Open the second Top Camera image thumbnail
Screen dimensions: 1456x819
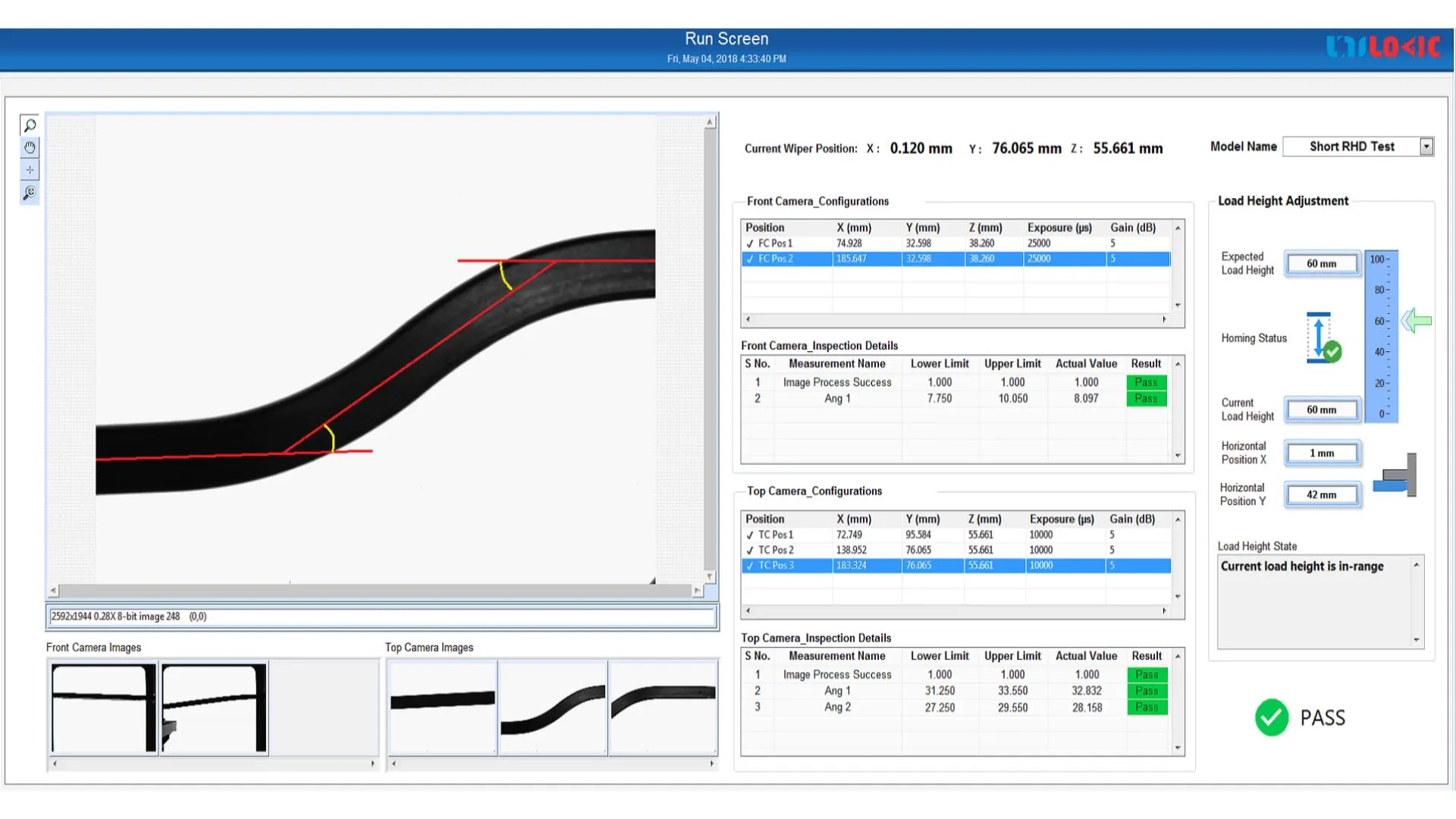coord(553,708)
